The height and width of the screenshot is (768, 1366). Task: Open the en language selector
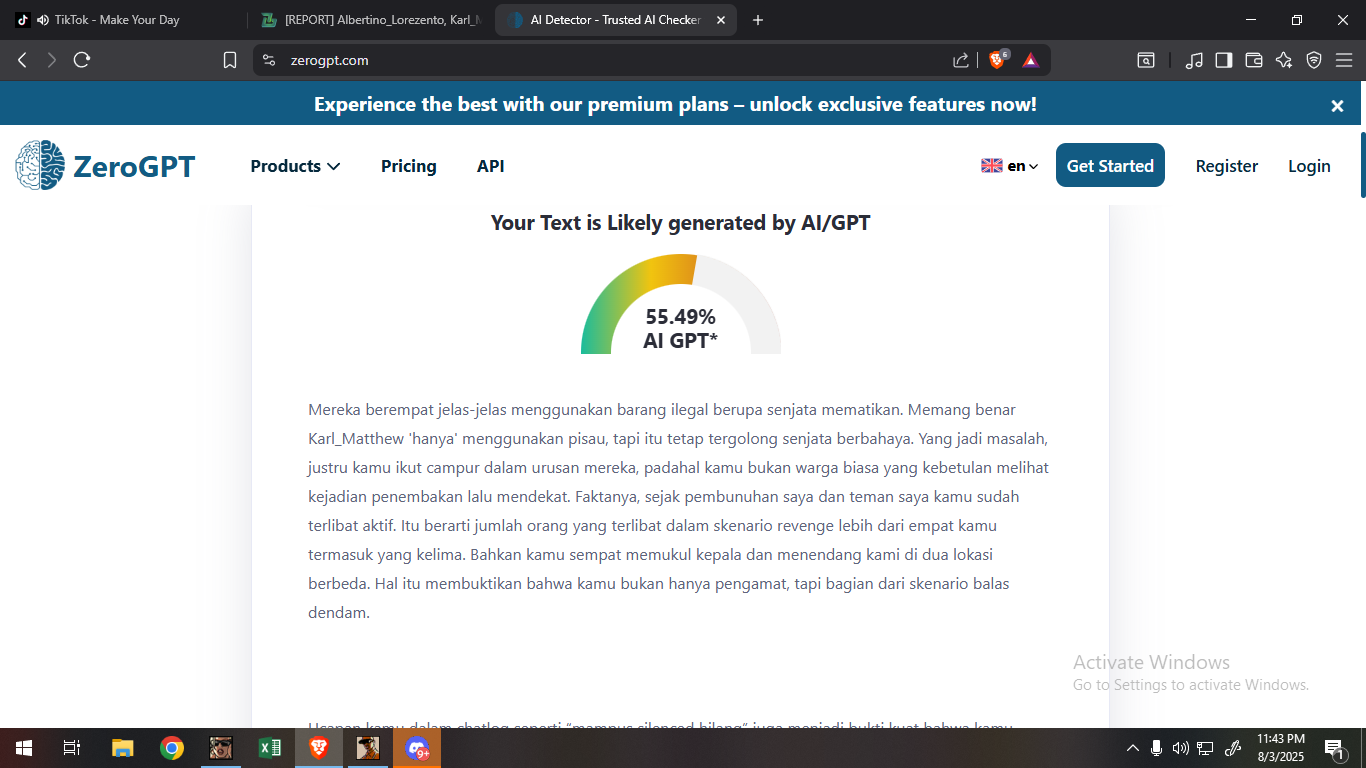1010,166
